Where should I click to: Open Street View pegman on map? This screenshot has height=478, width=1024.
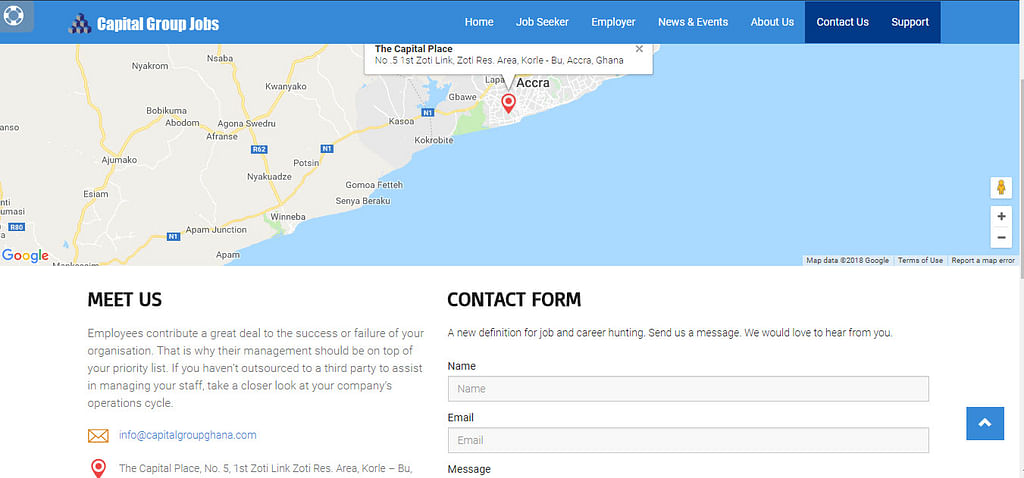click(1001, 187)
